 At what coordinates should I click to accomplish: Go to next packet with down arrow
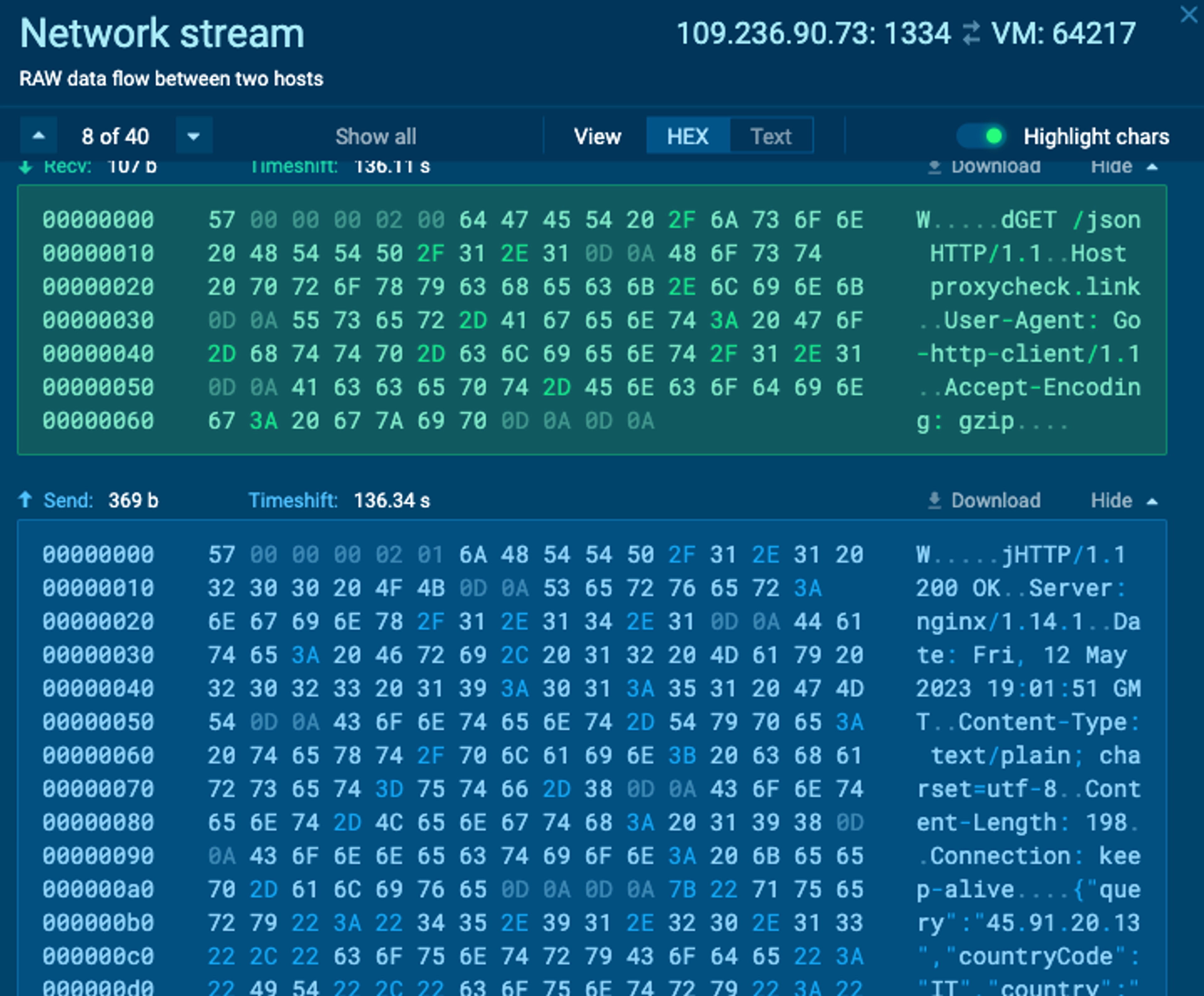[194, 136]
